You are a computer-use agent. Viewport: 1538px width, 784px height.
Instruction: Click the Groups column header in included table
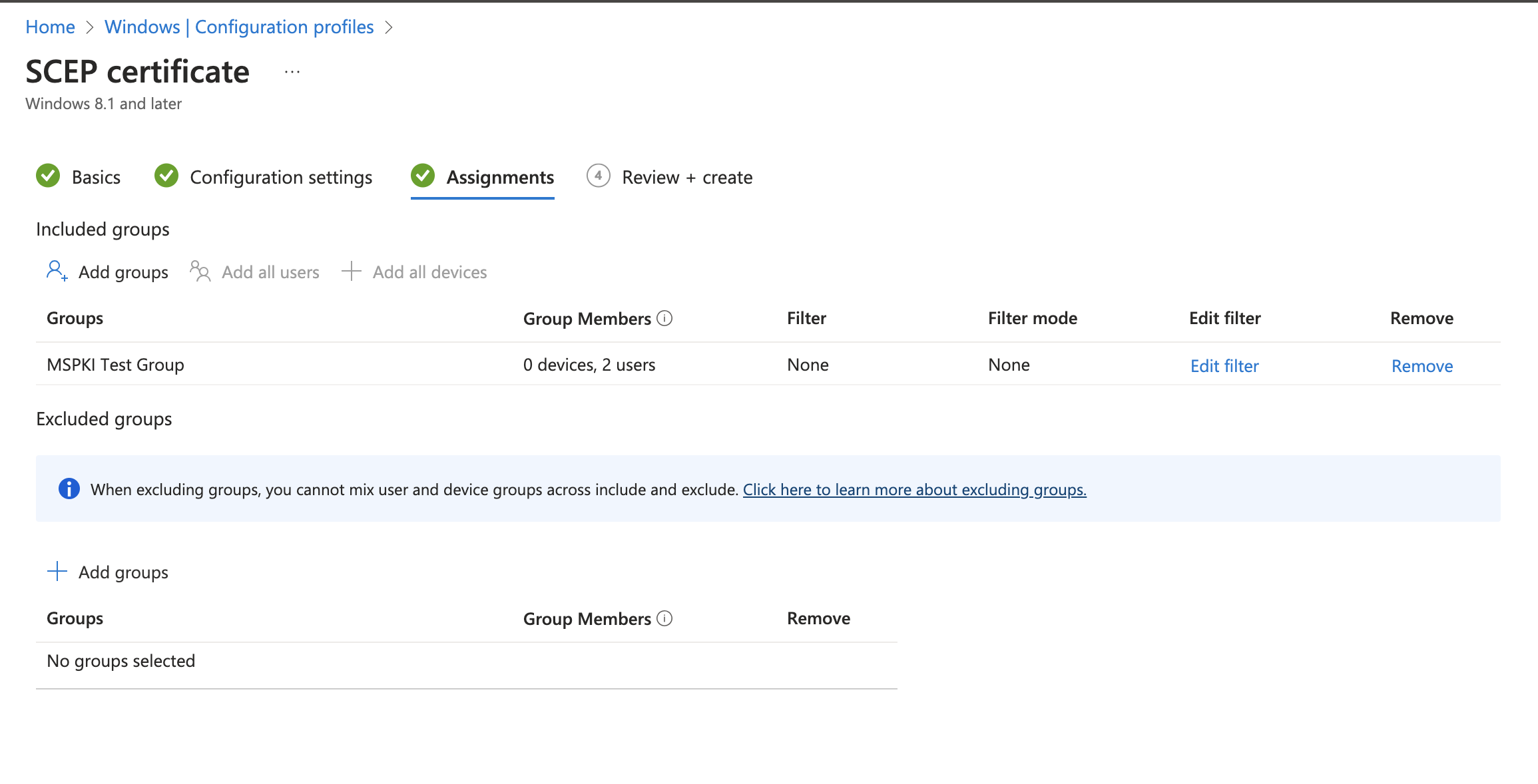click(x=75, y=318)
